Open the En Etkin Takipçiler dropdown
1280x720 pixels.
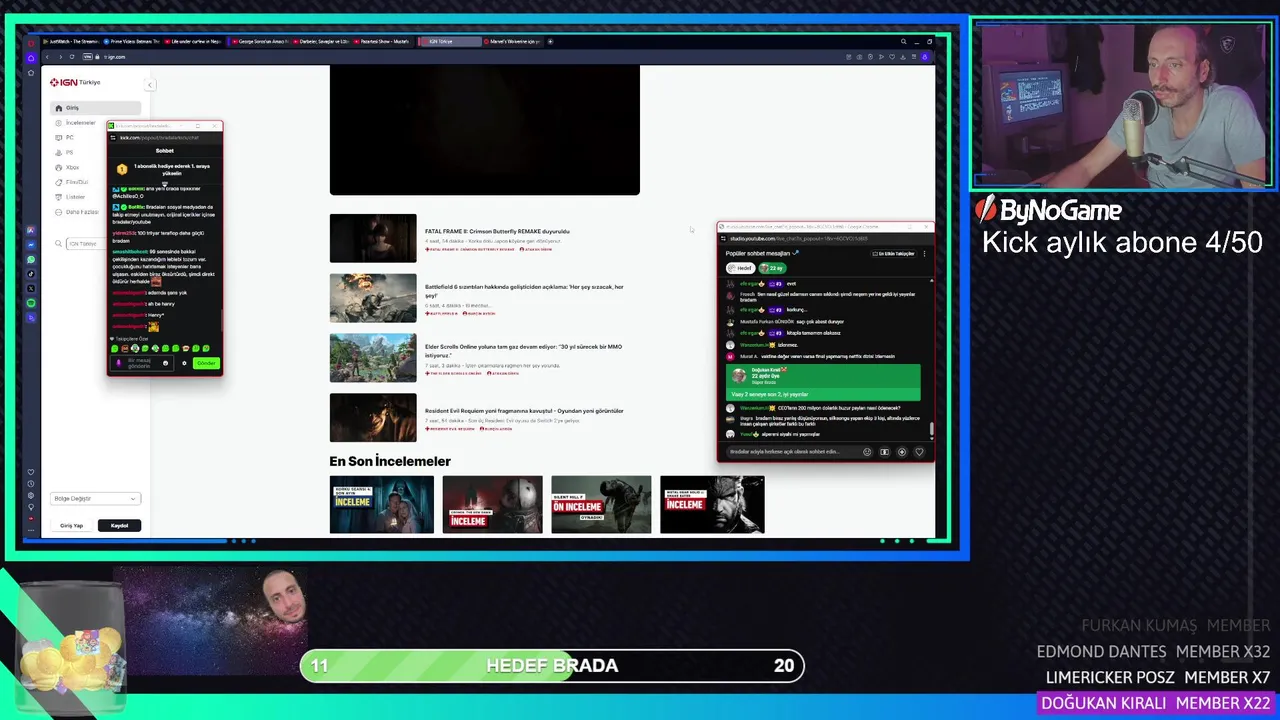[895, 254]
